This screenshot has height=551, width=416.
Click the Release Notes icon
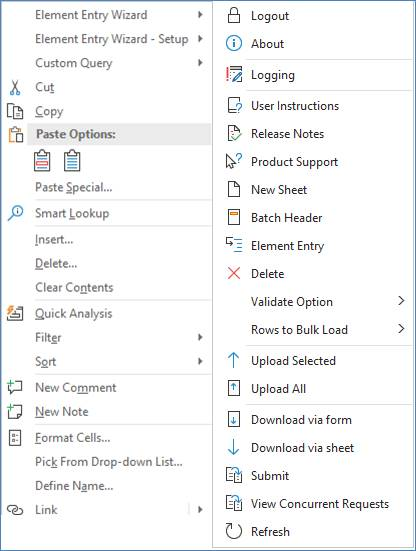pos(234,134)
